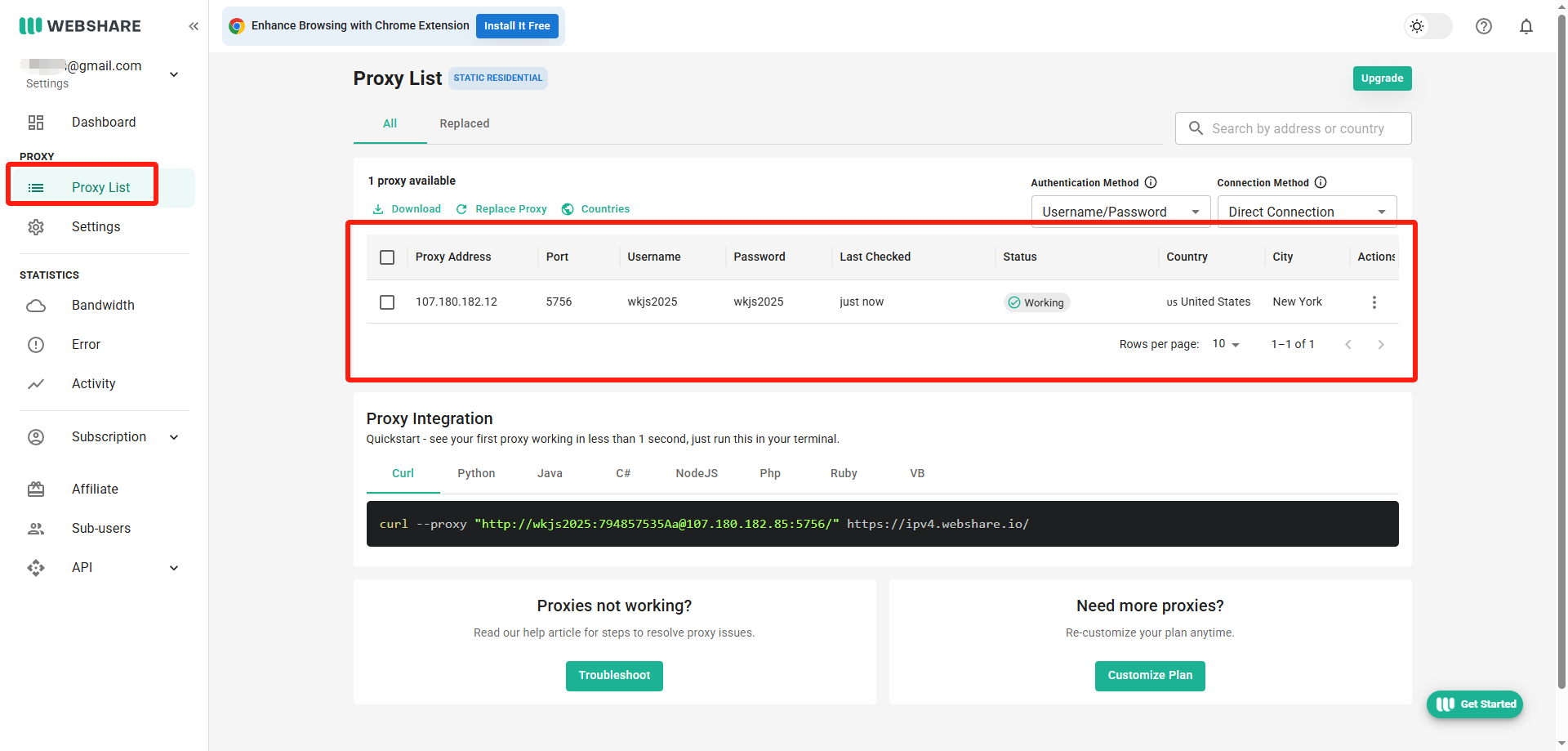The height and width of the screenshot is (751, 1568).
Task: Click the New York city cell
Action: [1297, 302]
